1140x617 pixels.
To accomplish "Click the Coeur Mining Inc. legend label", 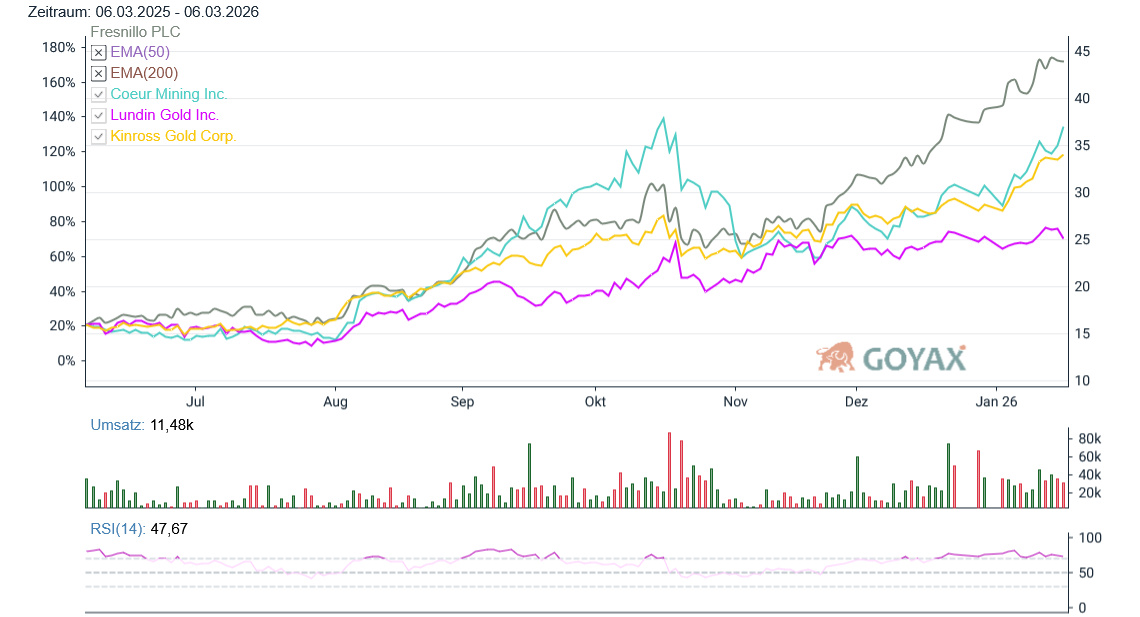I will 168,94.
